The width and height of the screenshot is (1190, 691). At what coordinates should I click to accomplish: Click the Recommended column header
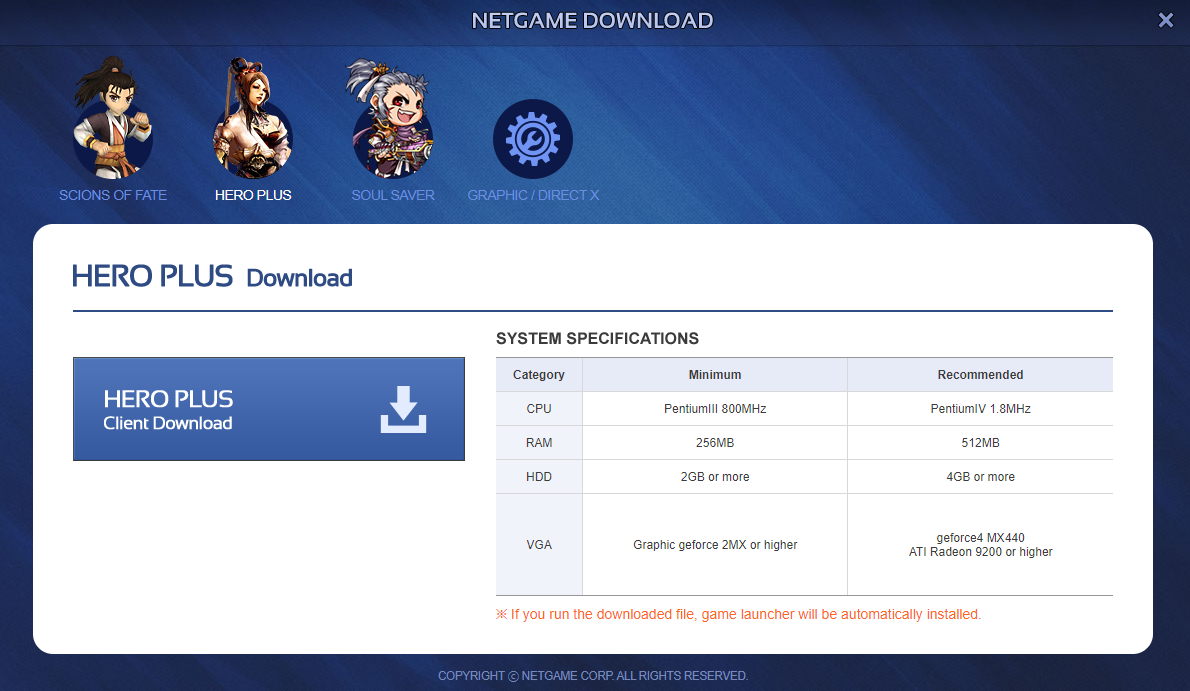980,375
